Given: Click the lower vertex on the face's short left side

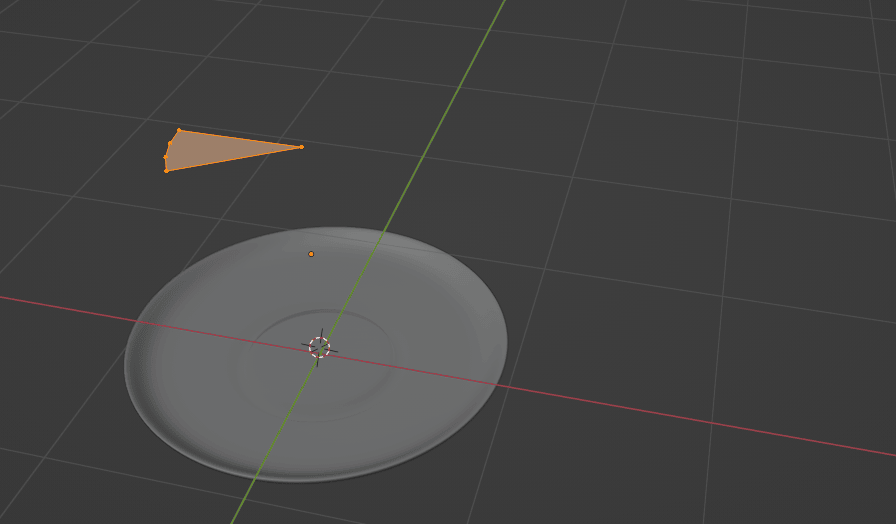Looking at the screenshot, I should [x=165, y=157].
